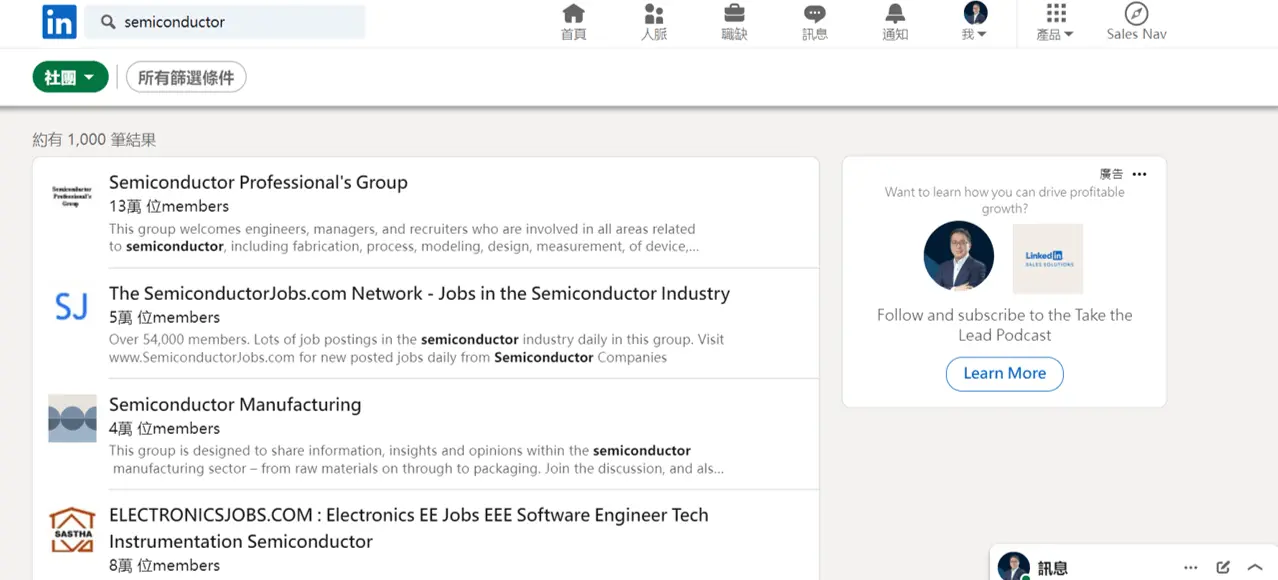
Task: Click '約有 1,000 筆結果' results count
Action: [94, 140]
